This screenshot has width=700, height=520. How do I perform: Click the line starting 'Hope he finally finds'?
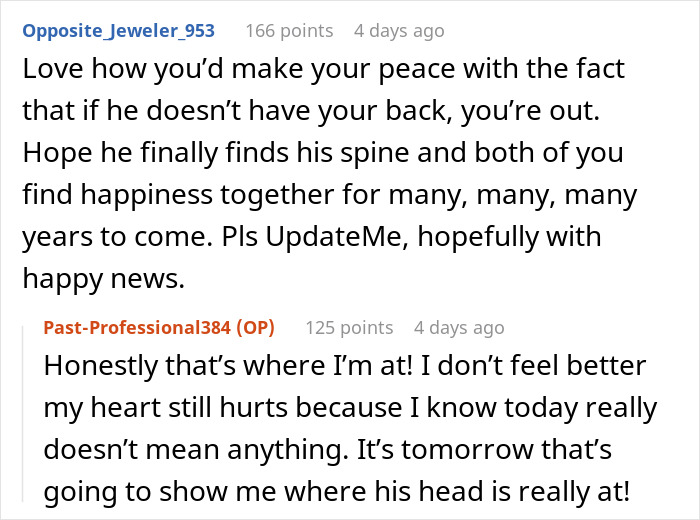(323, 153)
